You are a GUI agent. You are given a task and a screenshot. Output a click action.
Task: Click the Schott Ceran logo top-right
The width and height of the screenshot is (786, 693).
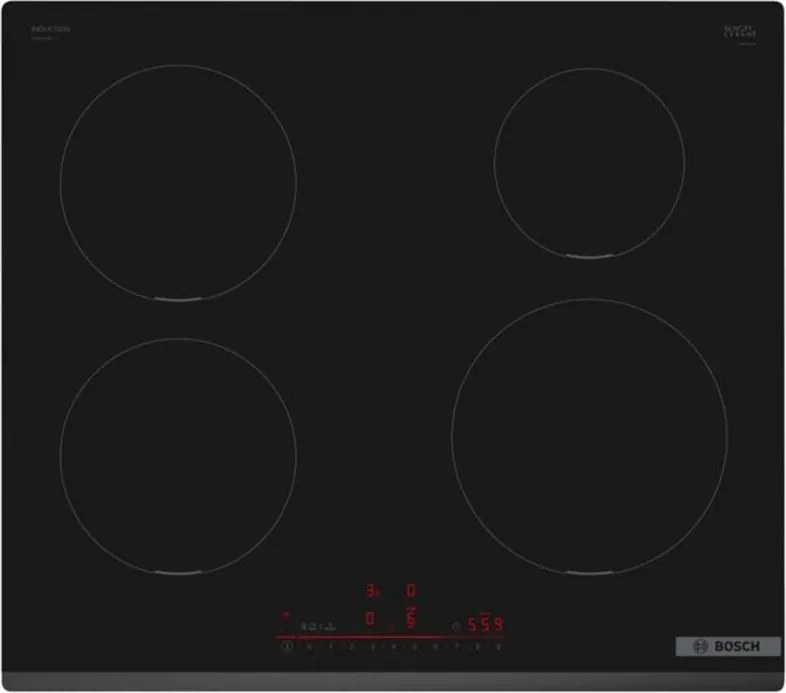tap(740, 32)
